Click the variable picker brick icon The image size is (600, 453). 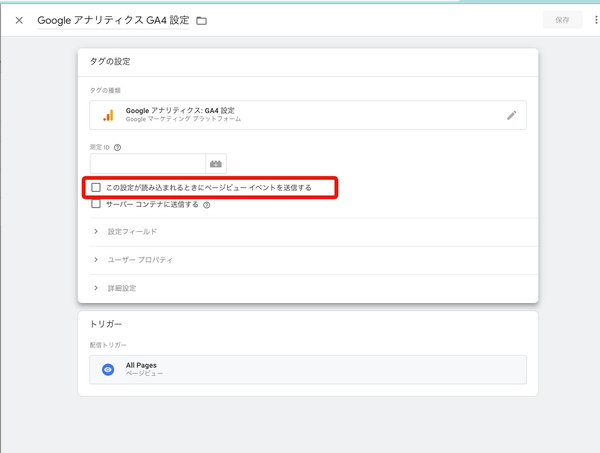click(216, 164)
